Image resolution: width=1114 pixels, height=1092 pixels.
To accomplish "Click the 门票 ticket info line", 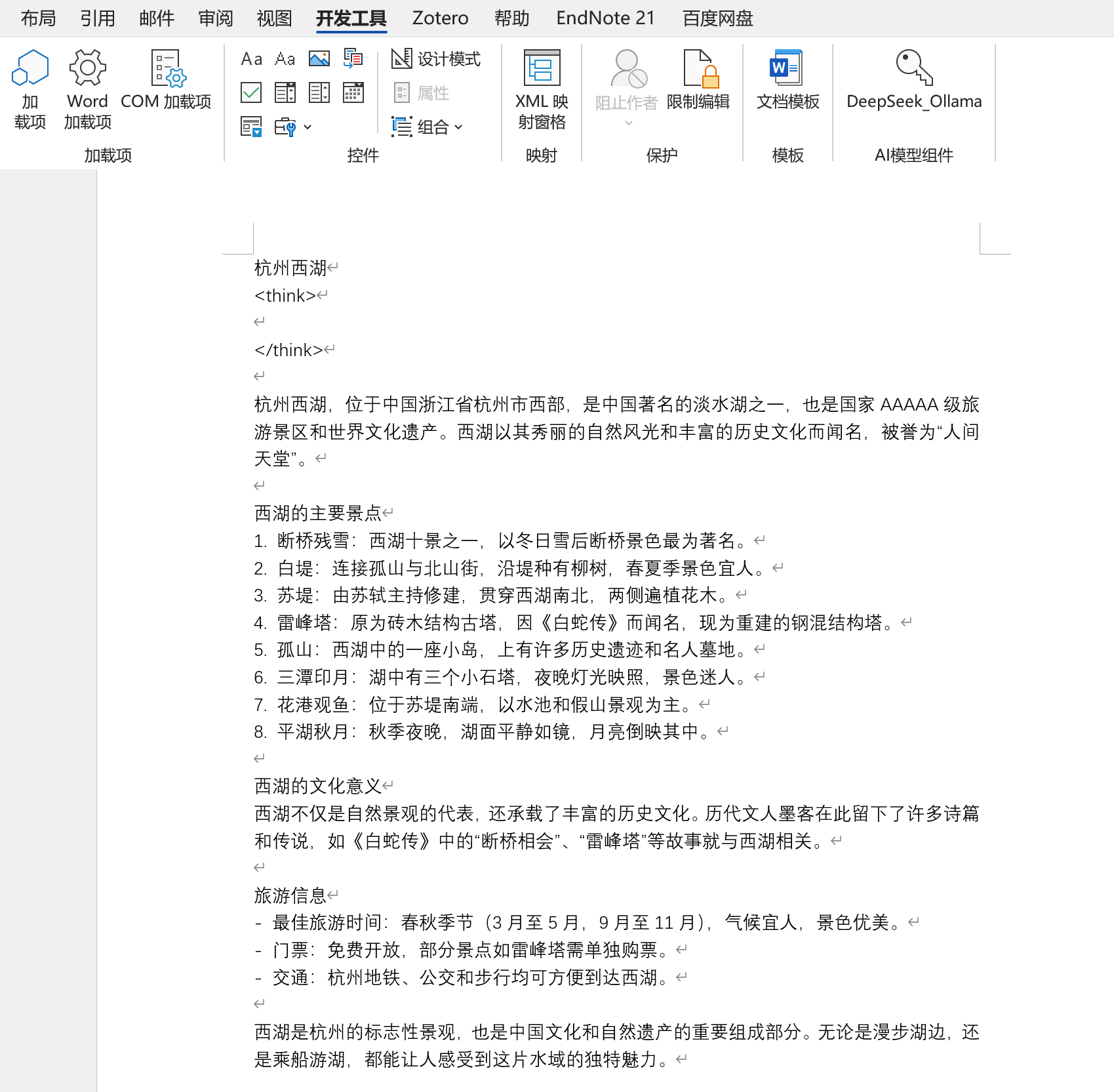I will [x=462, y=950].
